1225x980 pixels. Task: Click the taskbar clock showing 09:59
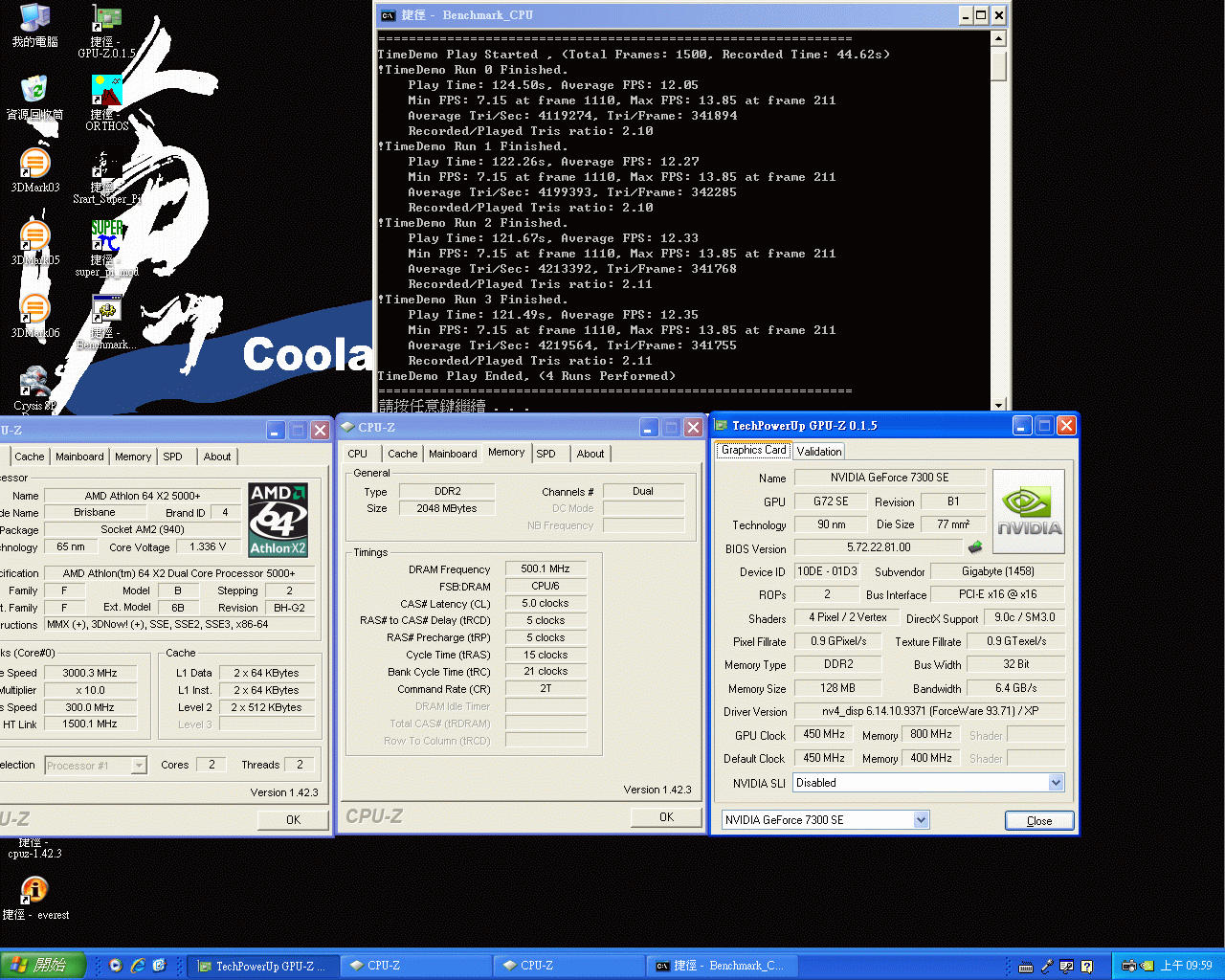[1187, 967]
